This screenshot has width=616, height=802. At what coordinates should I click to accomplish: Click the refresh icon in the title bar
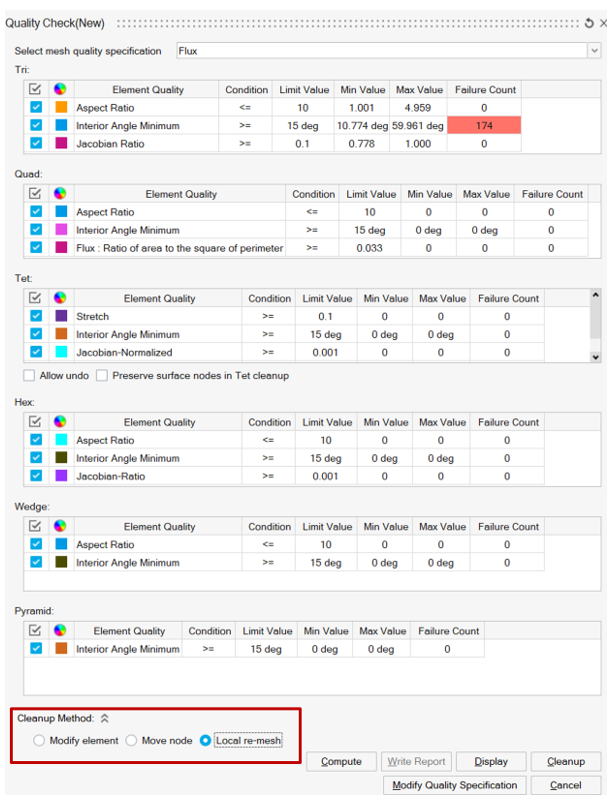click(x=588, y=23)
